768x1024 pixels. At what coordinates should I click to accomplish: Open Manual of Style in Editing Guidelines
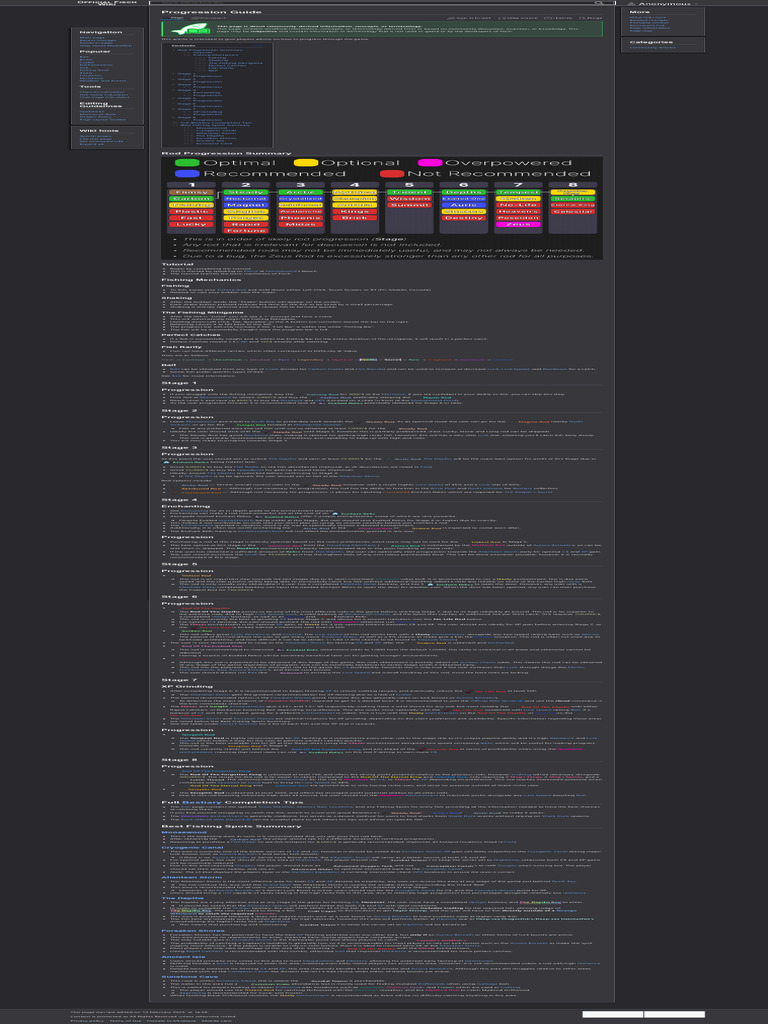[97, 114]
